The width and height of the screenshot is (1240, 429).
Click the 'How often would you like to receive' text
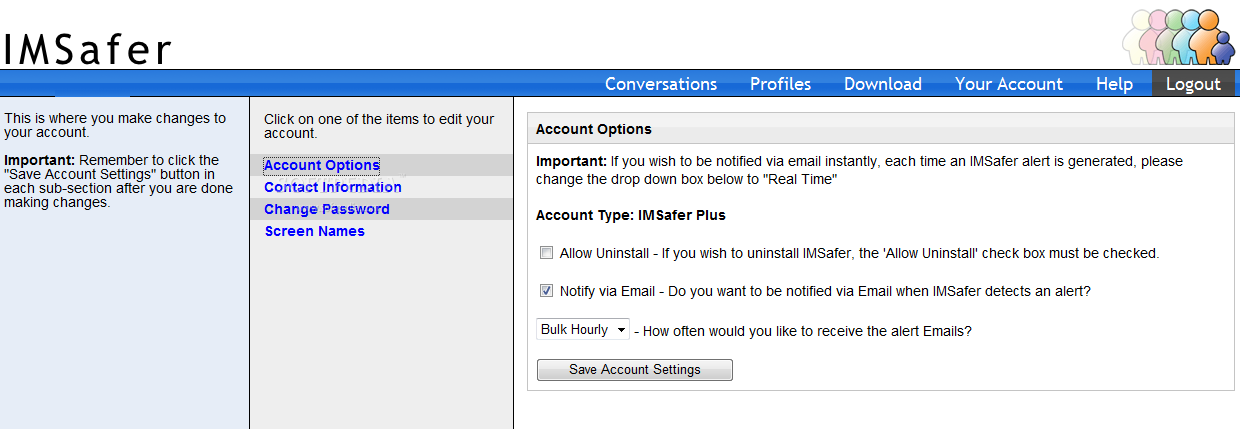point(803,330)
